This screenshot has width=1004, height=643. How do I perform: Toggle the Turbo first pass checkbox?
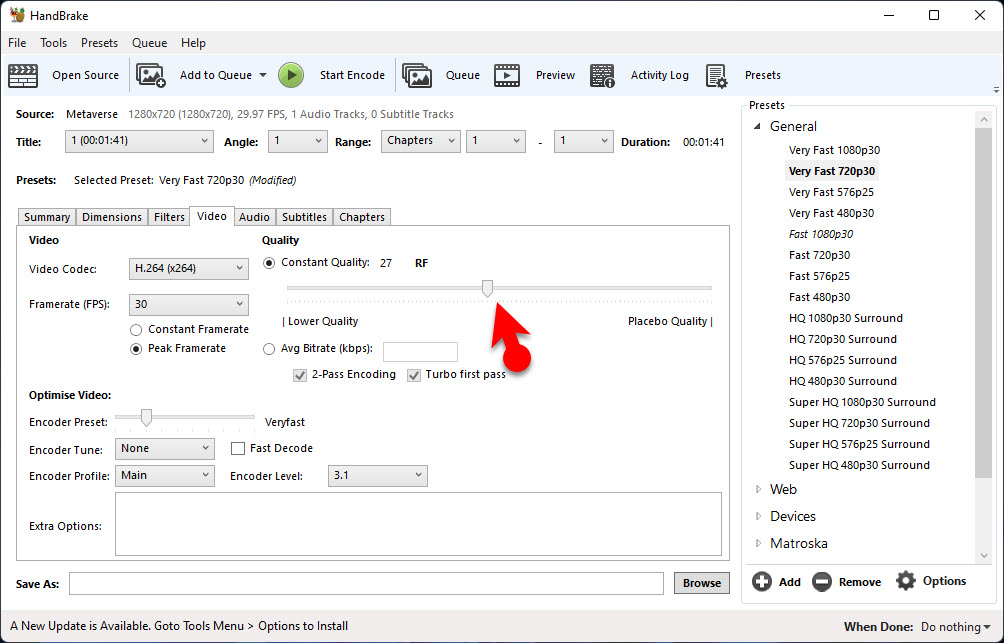(414, 375)
